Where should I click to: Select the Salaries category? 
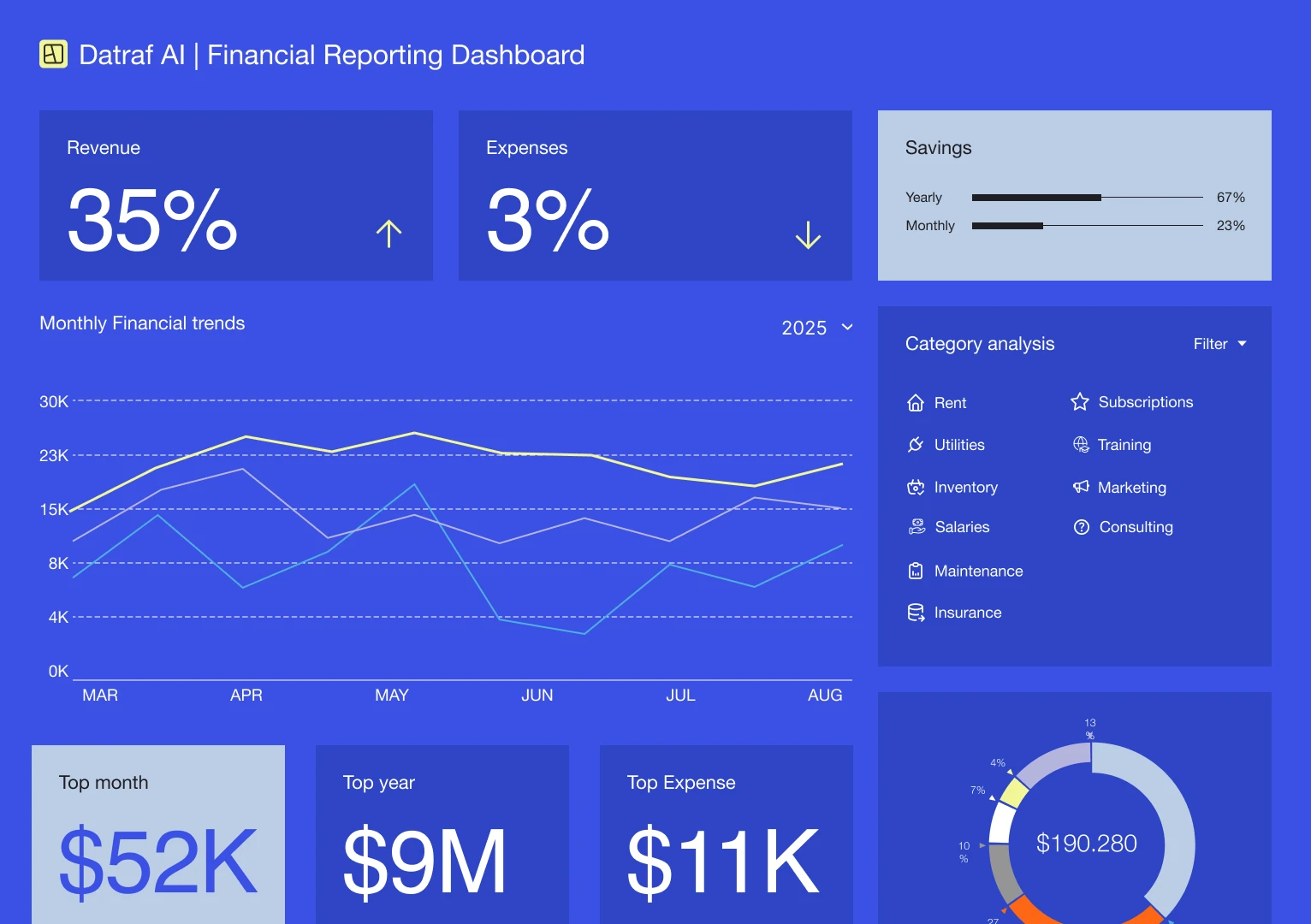(x=948, y=527)
